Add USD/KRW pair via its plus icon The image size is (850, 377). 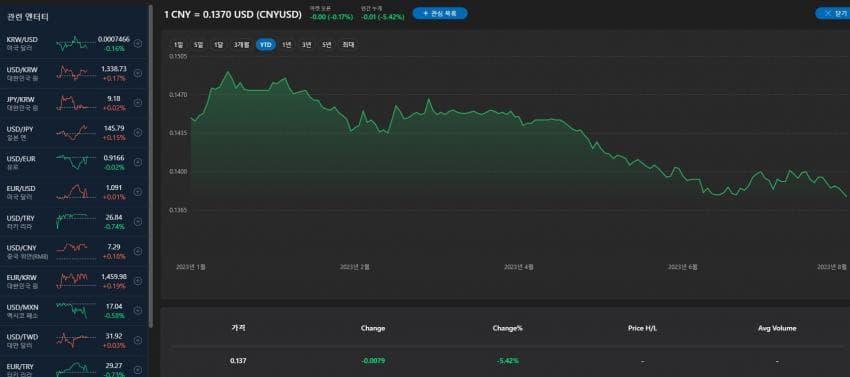(138, 73)
